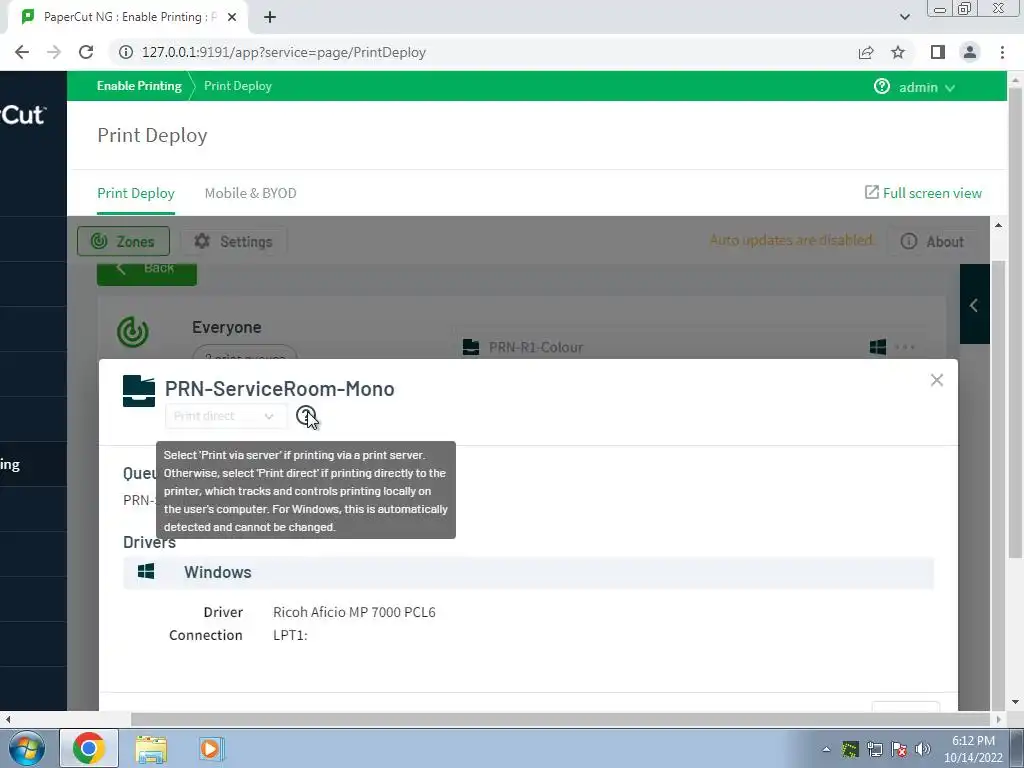Click the Print Deploy breadcrumb
This screenshot has width=1024, height=768.
click(x=238, y=86)
